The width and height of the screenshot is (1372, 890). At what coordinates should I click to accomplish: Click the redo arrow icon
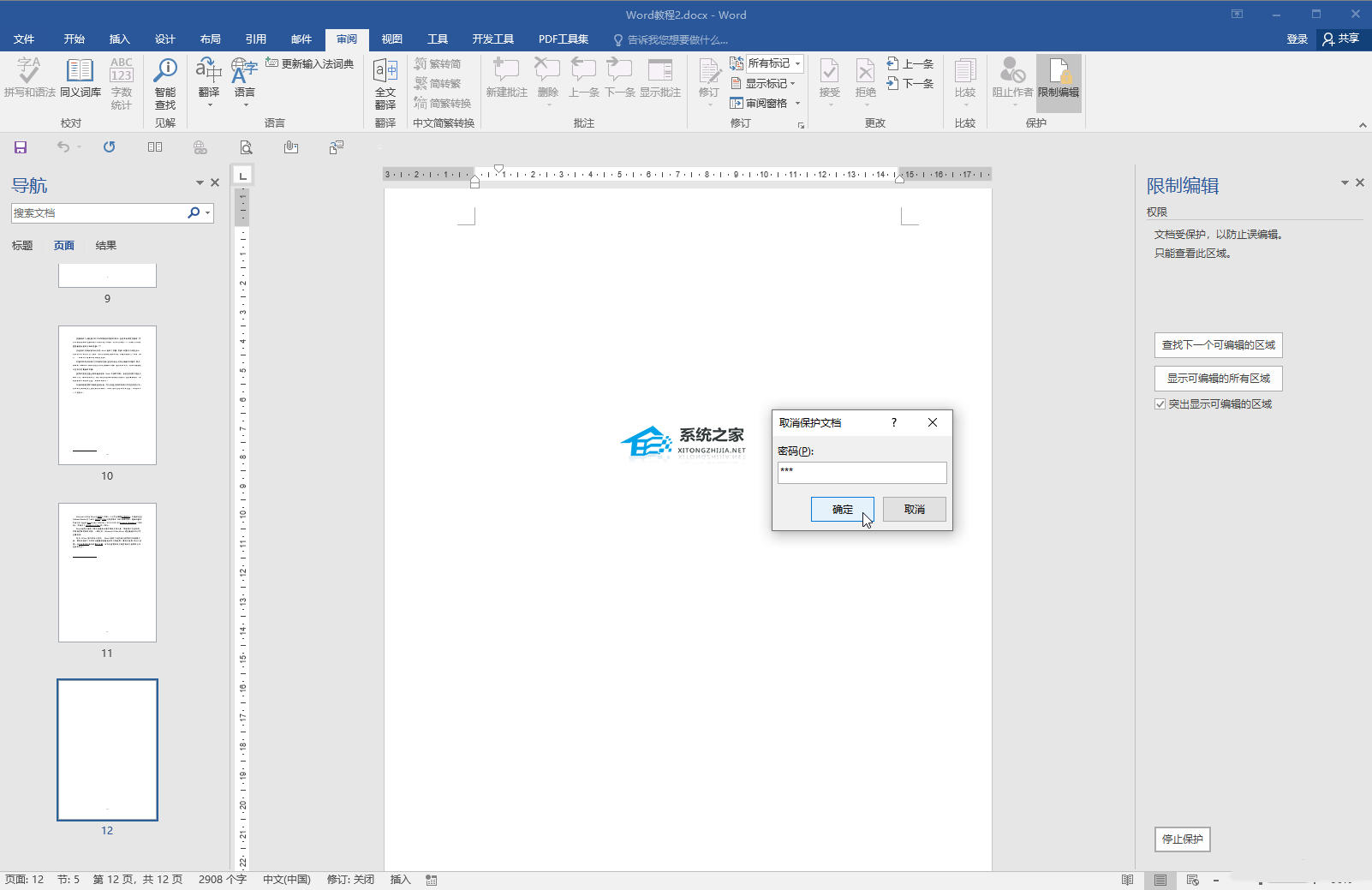pos(109,147)
